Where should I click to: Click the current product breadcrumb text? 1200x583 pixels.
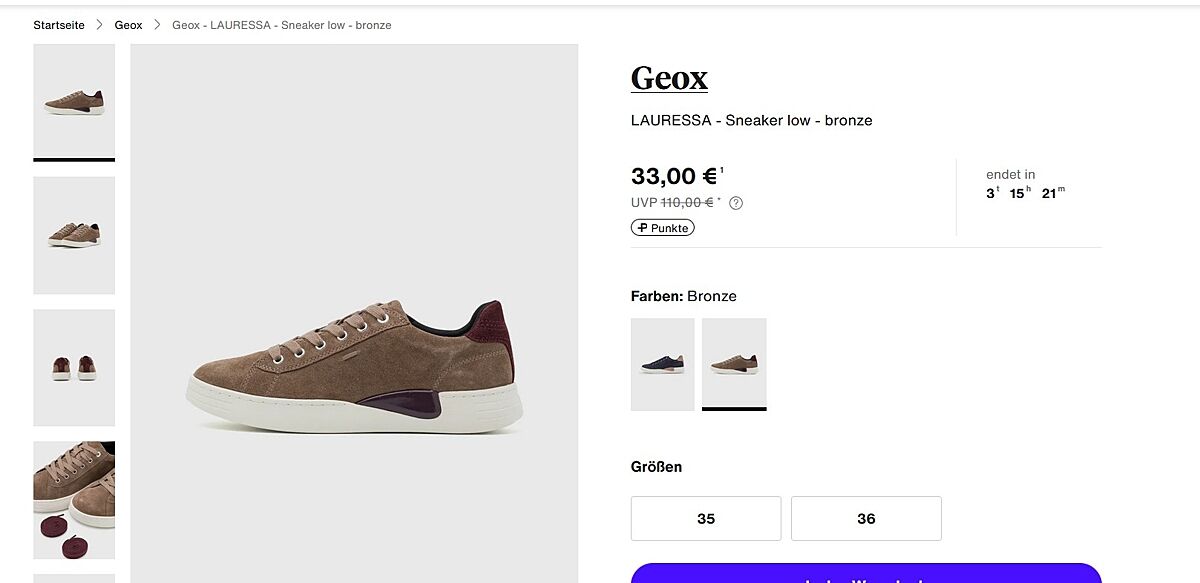pyautogui.click(x=281, y=25)
